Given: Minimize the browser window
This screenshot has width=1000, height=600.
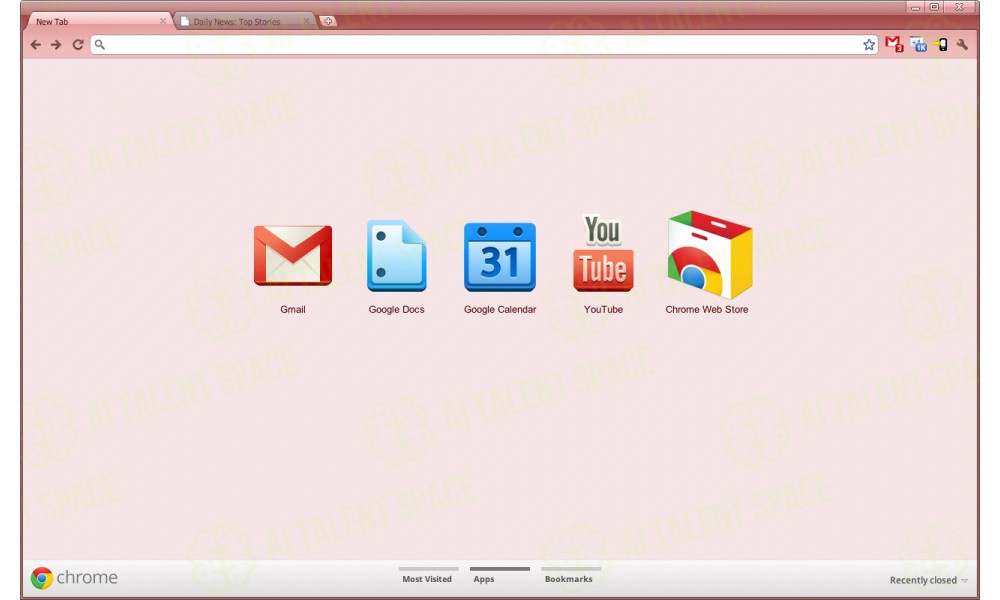Looking at the screenshot, I should coord(915,7).
